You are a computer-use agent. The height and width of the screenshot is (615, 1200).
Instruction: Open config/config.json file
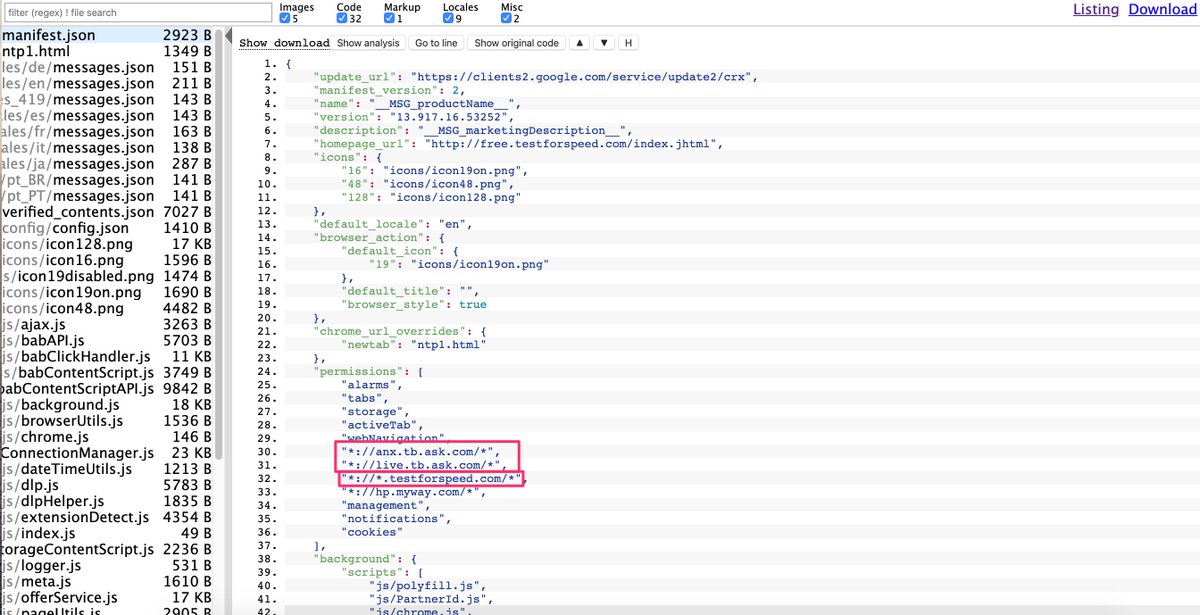coord(106,228)
